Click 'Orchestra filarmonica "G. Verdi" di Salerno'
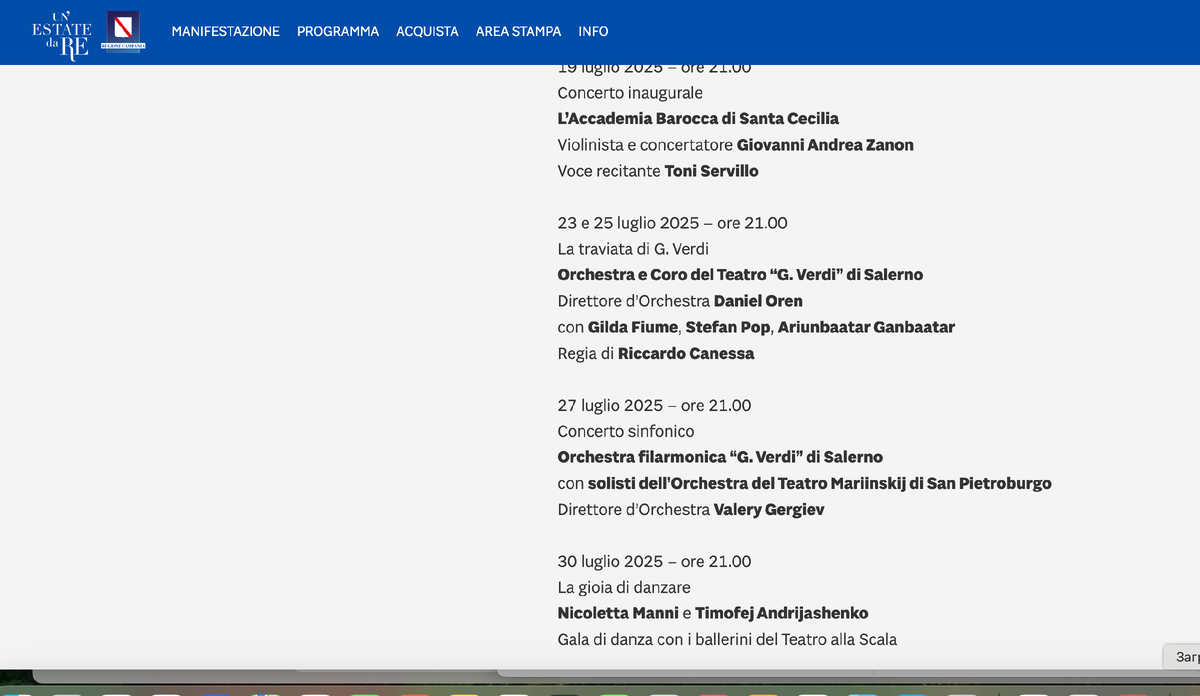This screenshot has height=696, width=1200. click(x=720, y=457)
